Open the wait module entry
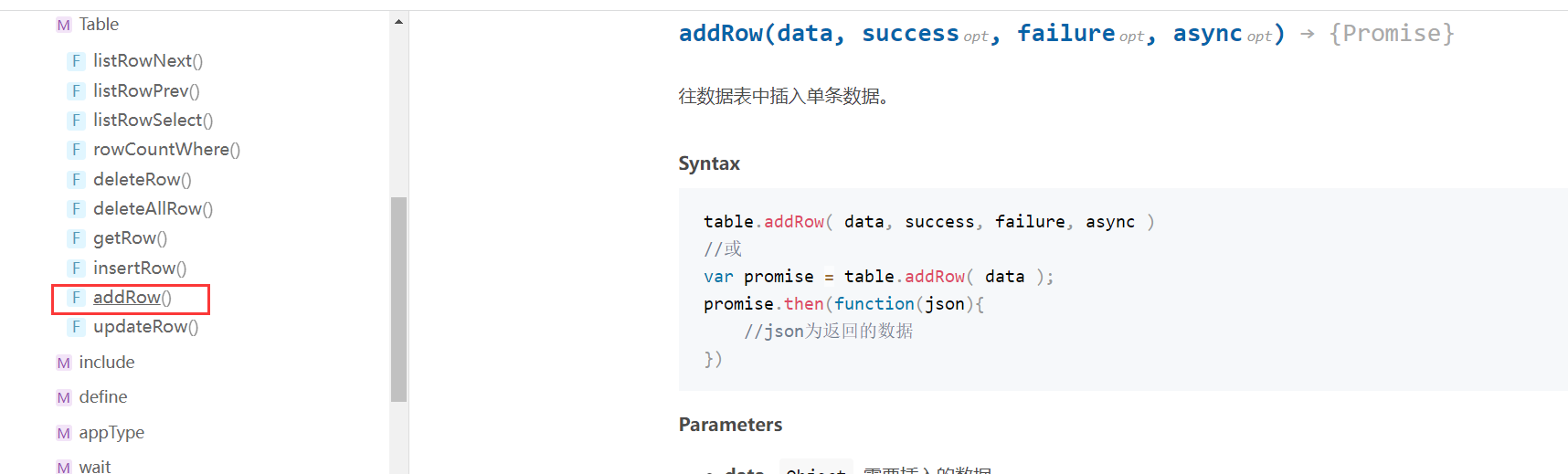This screenshot has height=474, width=1568. 95,467
